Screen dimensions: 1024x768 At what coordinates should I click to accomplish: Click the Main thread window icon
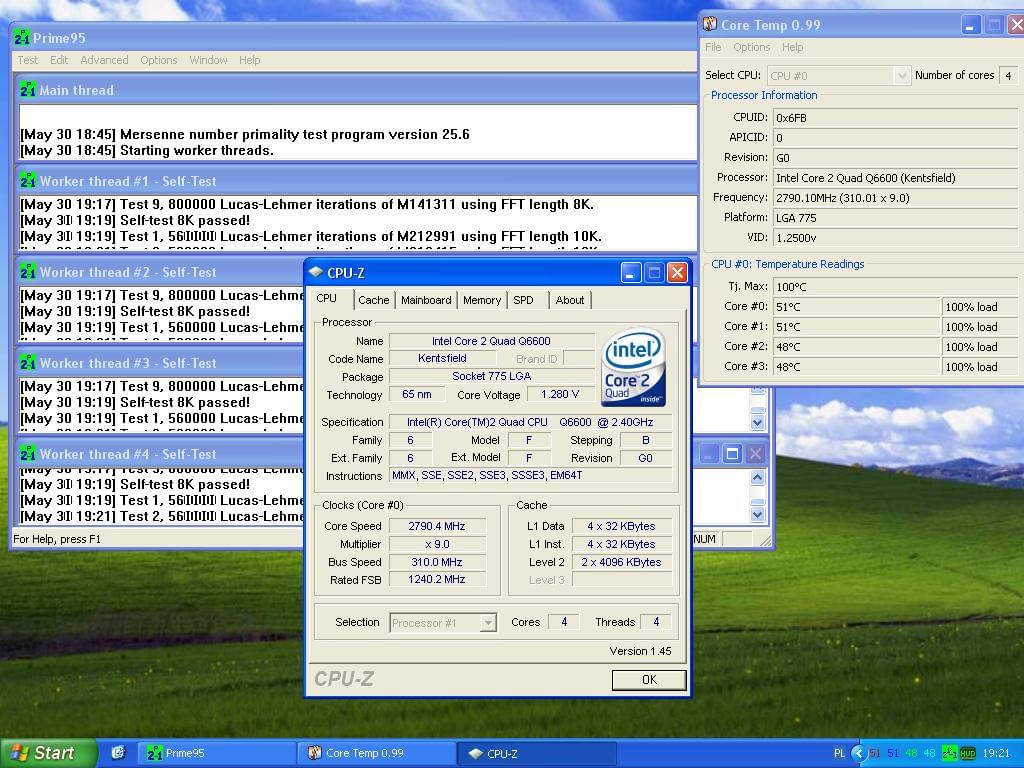27,90
